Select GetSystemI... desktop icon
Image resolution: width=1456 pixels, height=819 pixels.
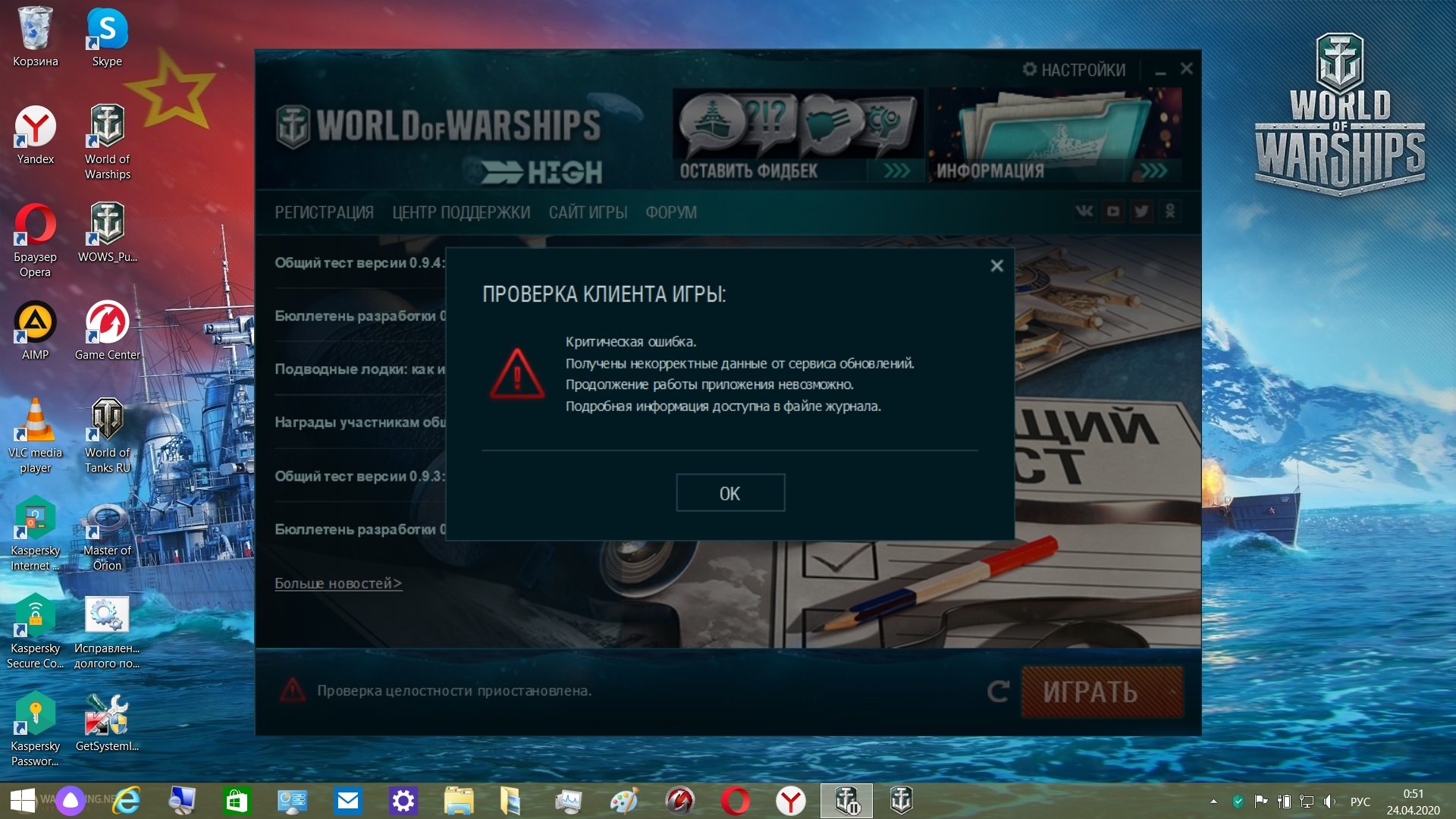[107, 723]
